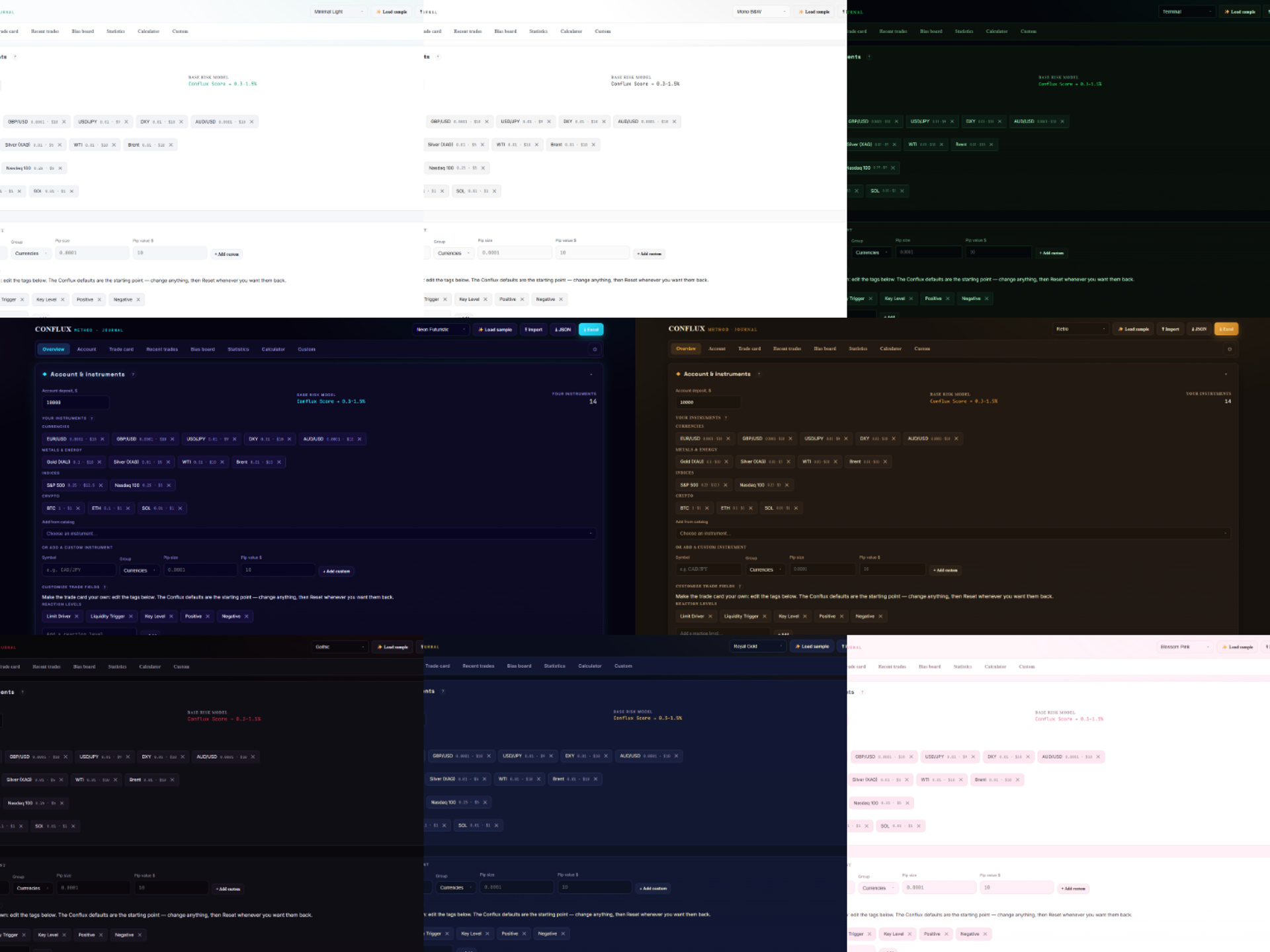
Task: Open the Retro theme selector dropdown
Action: 1080,329
